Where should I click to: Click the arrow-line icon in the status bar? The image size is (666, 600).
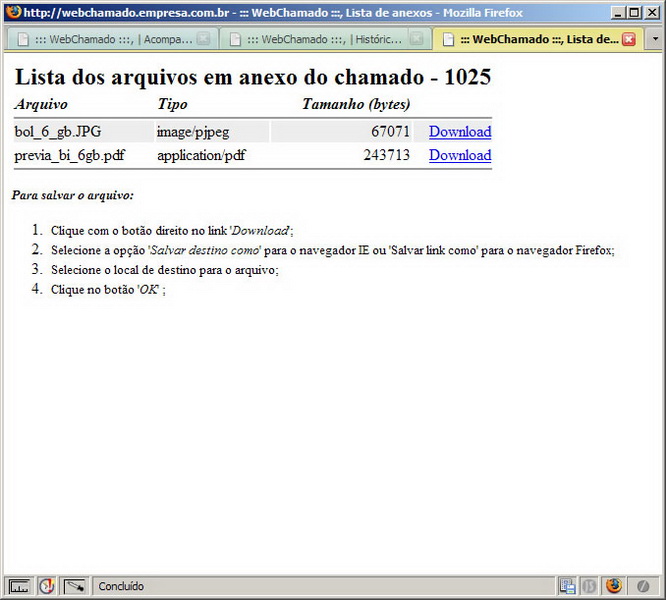pos(75,586)
